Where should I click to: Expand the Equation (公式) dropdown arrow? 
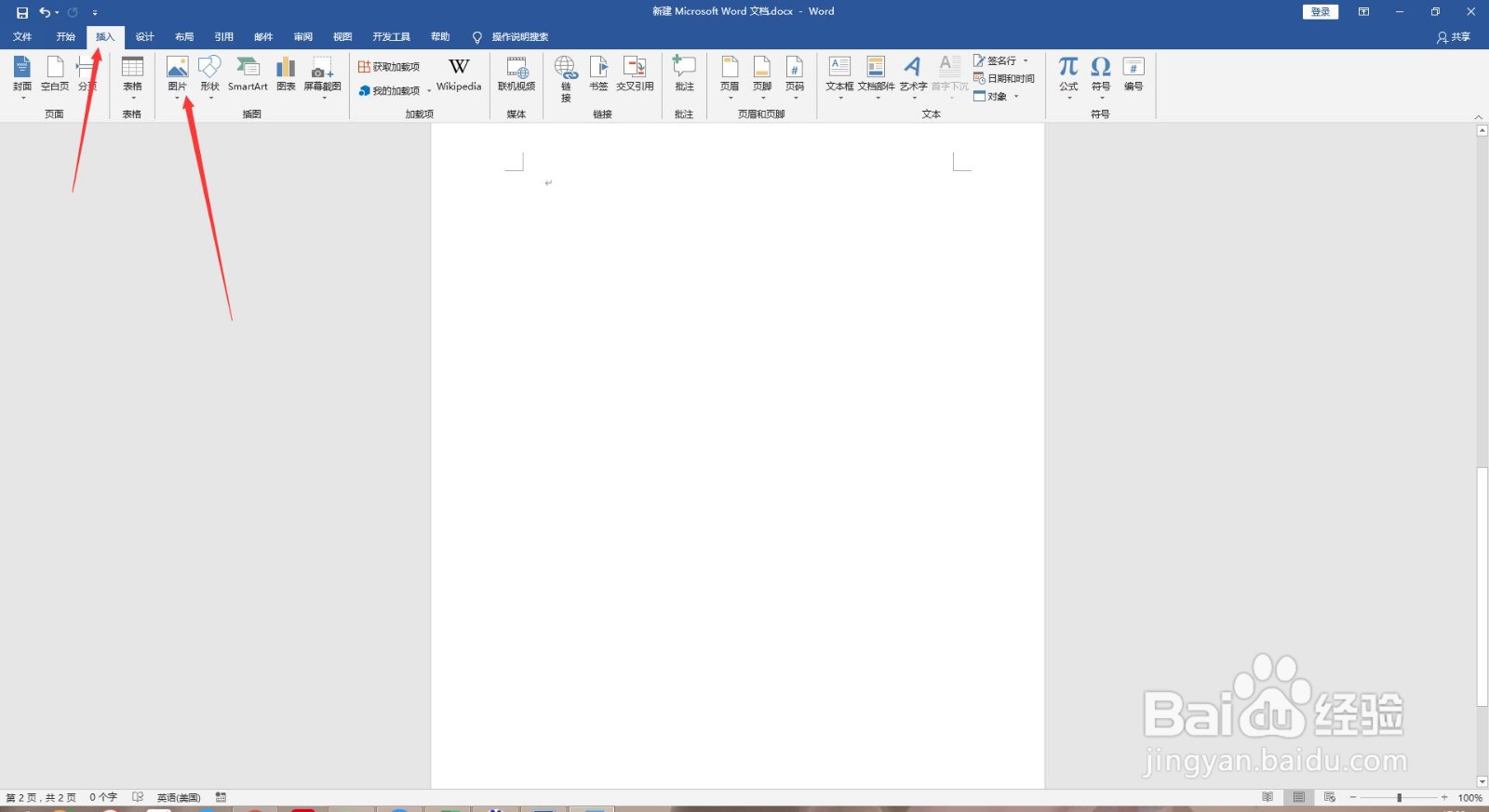tap(1068, 98)
